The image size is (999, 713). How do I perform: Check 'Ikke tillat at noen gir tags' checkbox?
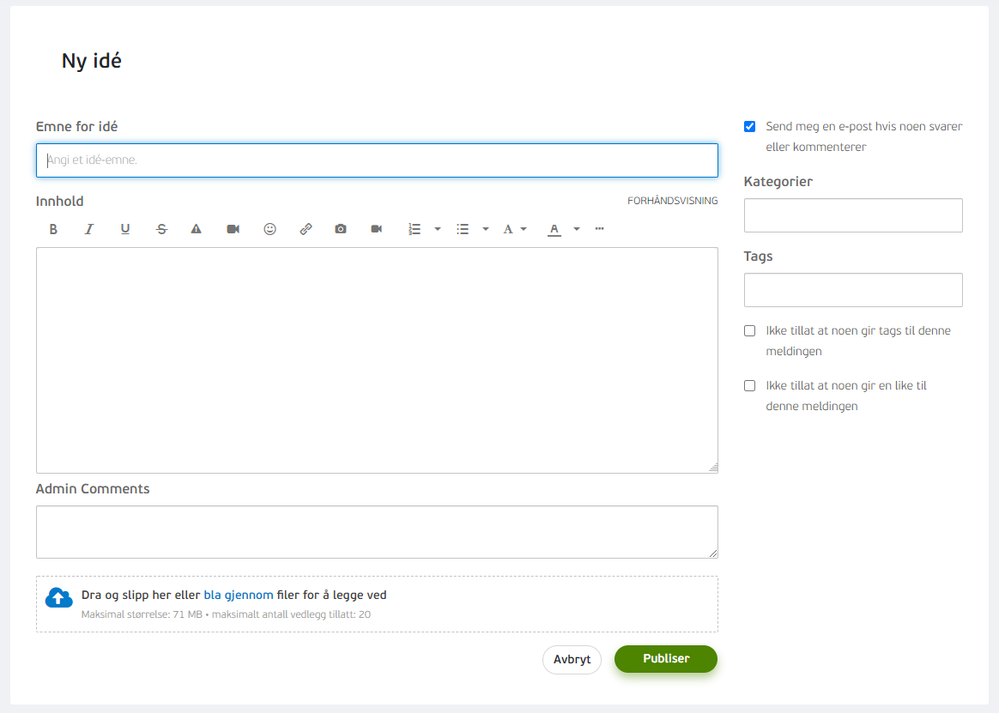(x=750, y=331)
